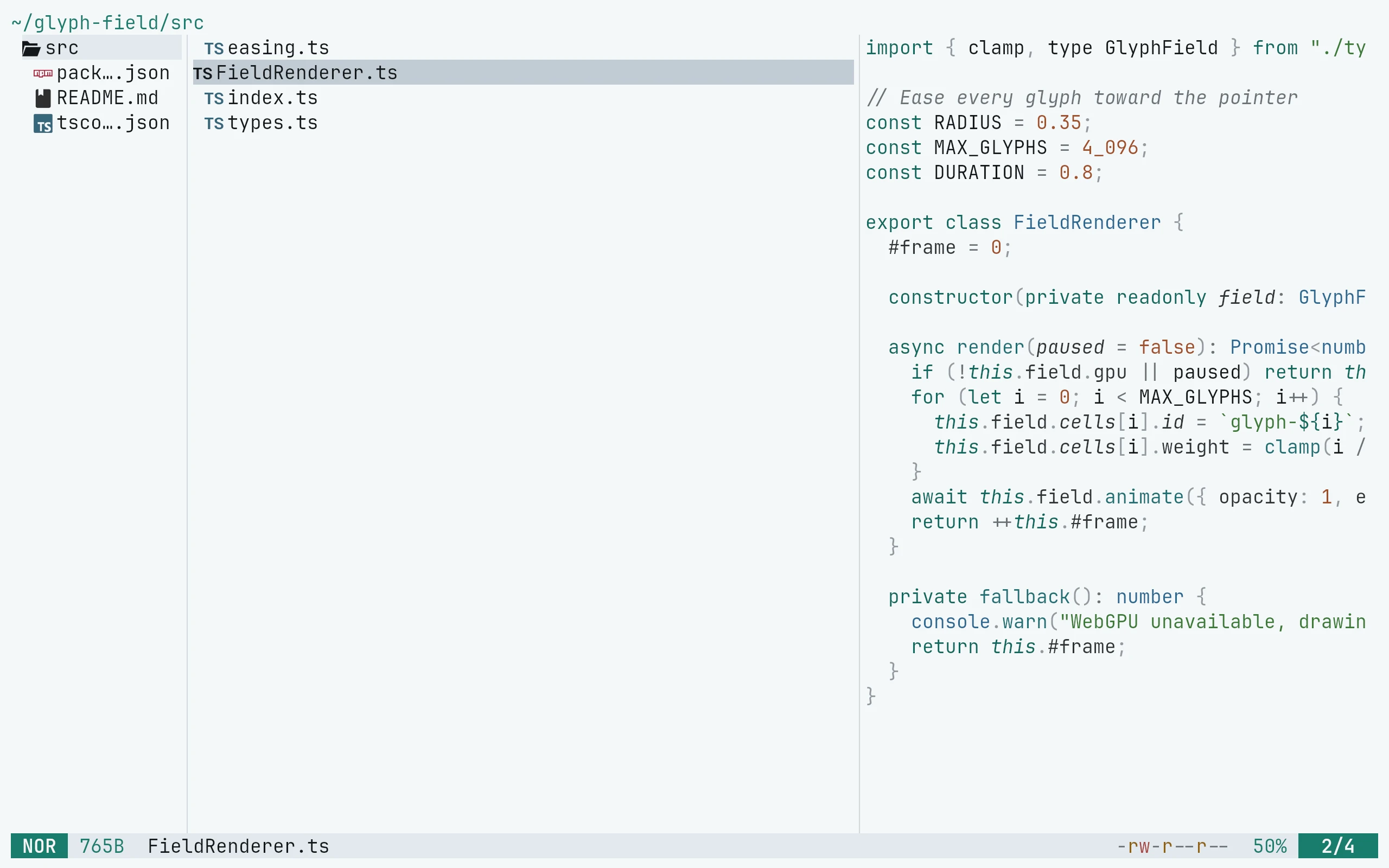Image resolution: width=1389 pixels, height=868 pixels.
Task: Click the open folder icon beside src
Action: [x=31, y=48]
